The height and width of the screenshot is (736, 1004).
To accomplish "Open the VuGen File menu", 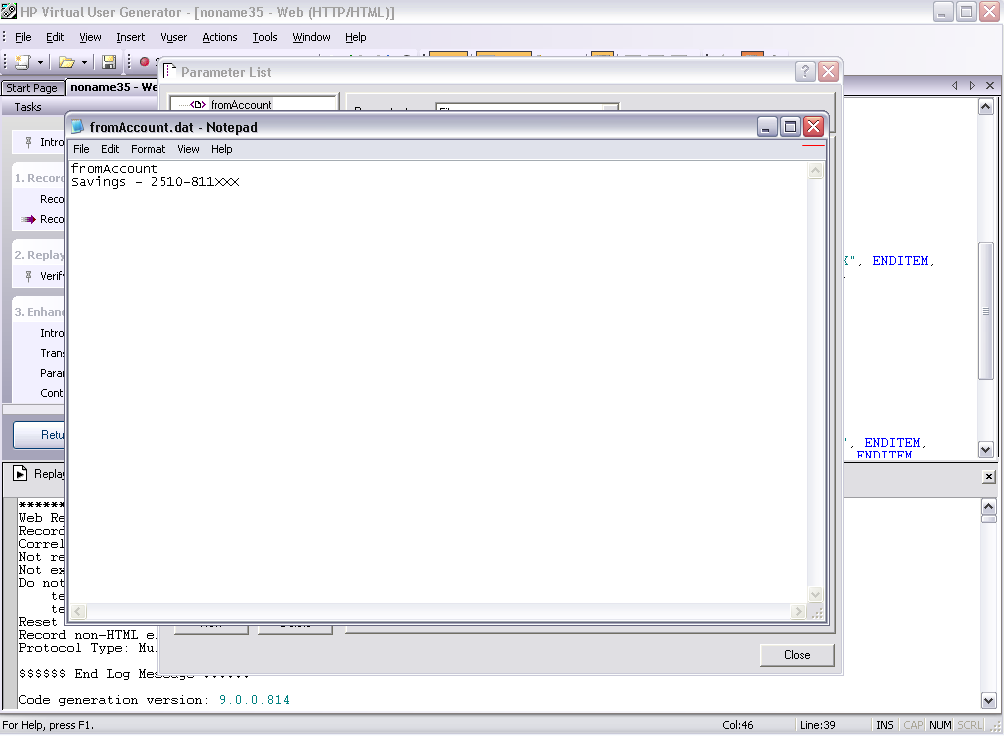I will pyautogui.click(x=23, y=37).
